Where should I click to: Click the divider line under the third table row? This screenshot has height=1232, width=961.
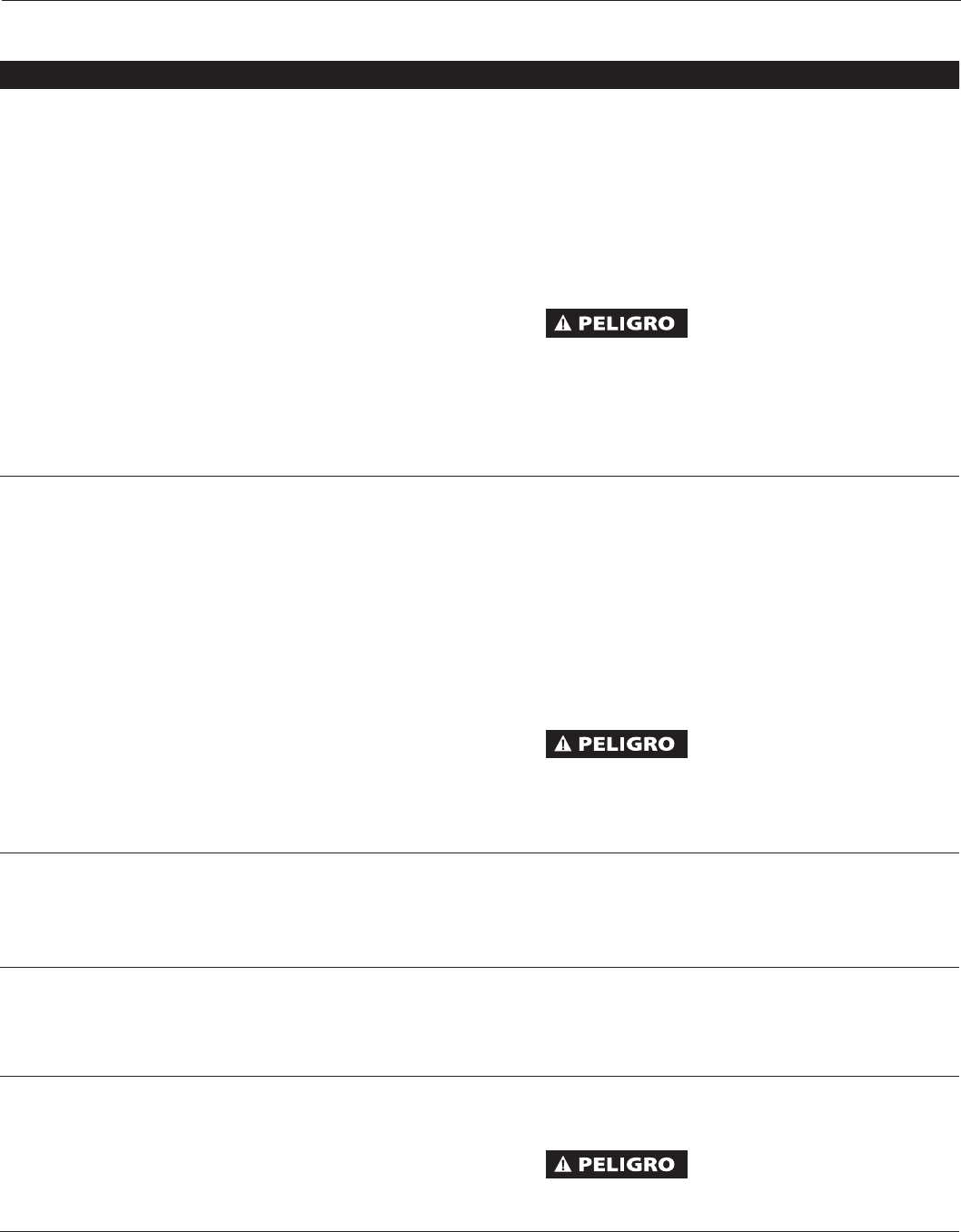[480, 967]
